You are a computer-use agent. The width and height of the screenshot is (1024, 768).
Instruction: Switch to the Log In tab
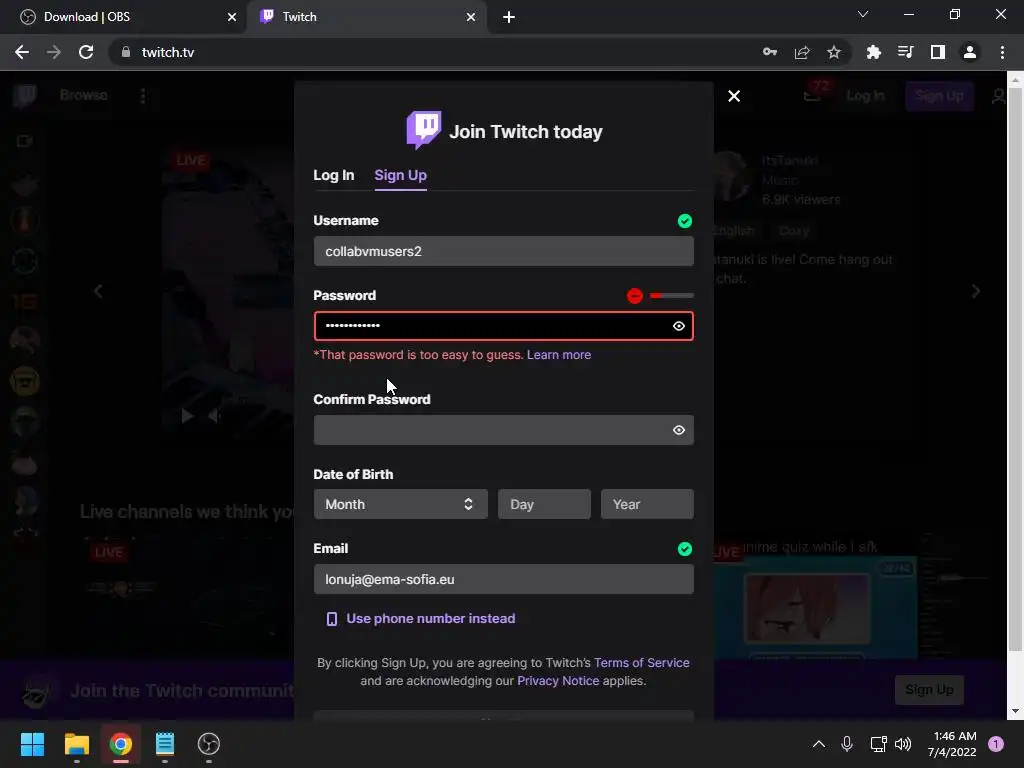(x=334, y=175)
